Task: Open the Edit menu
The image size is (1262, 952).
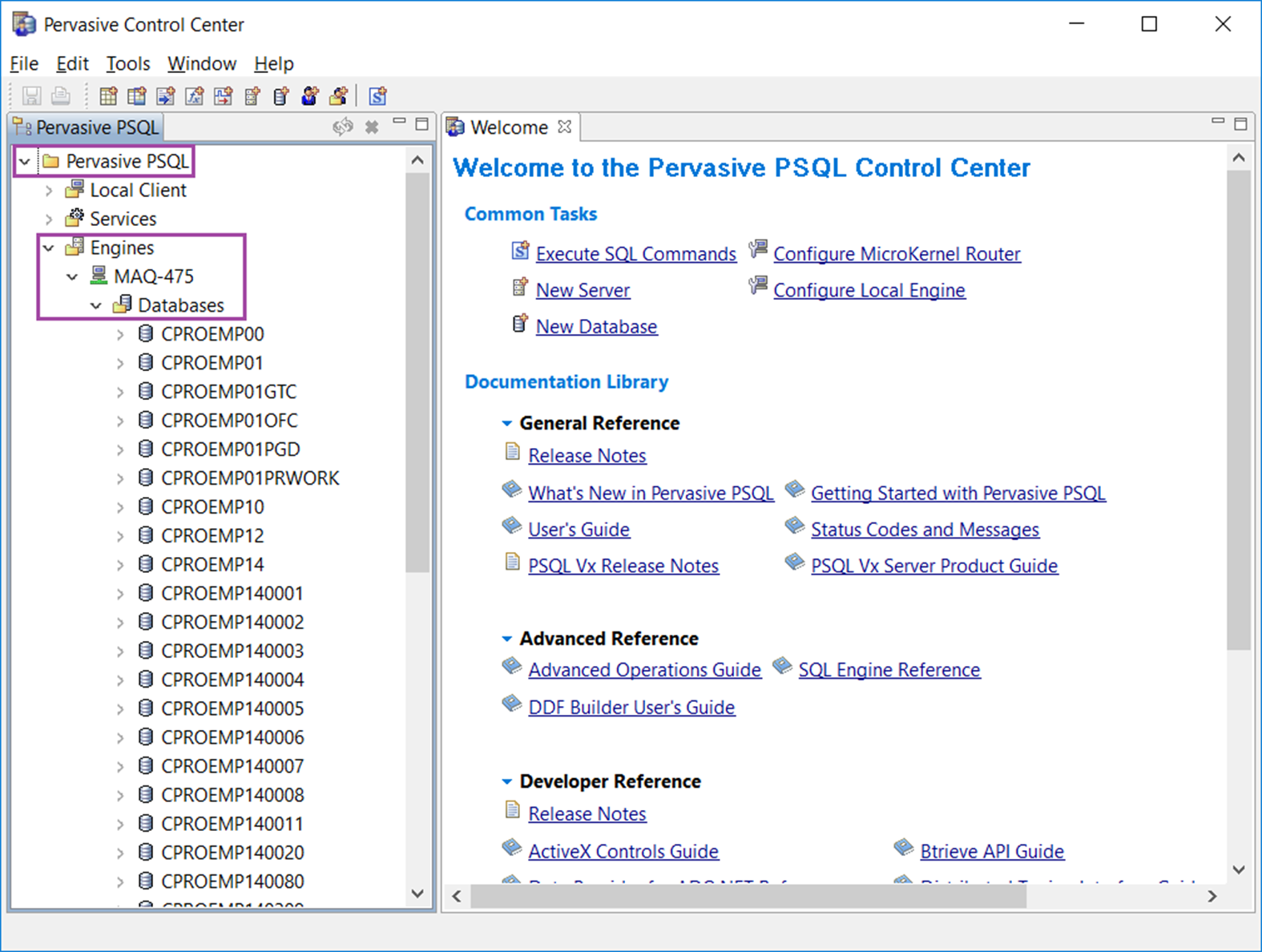Action: [x=72, y=63]
